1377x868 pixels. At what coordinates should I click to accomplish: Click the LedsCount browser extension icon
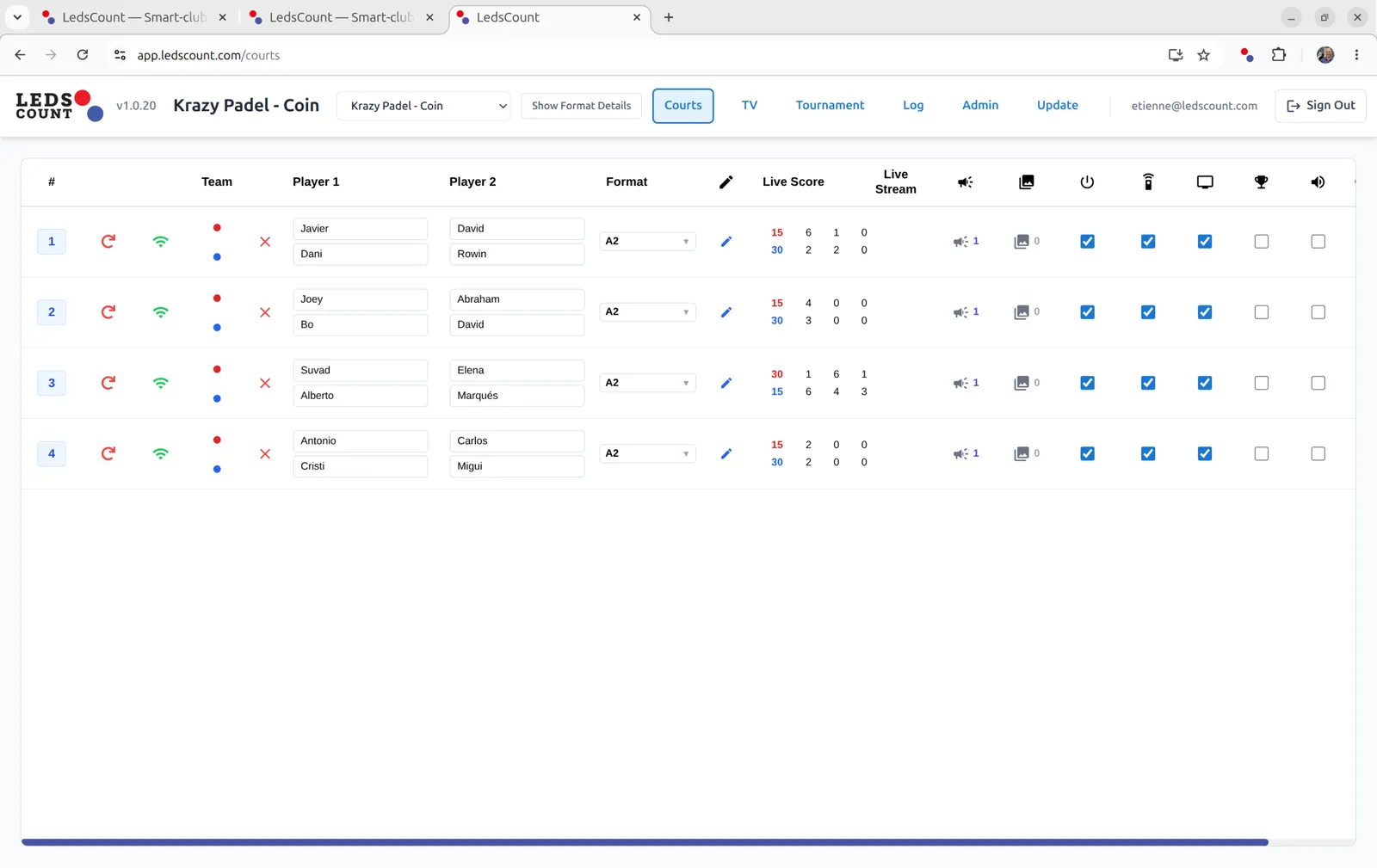(1246, 55)
